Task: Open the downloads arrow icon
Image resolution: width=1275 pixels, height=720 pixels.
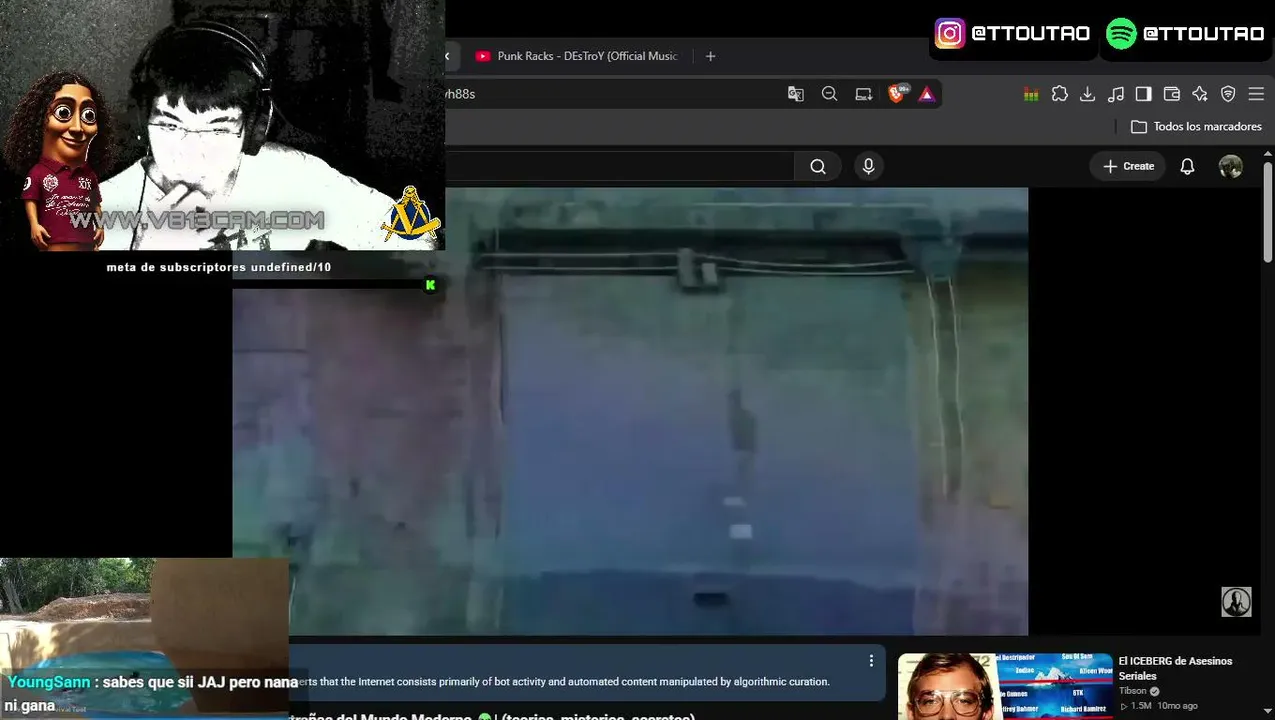Action: [1088, 94]
